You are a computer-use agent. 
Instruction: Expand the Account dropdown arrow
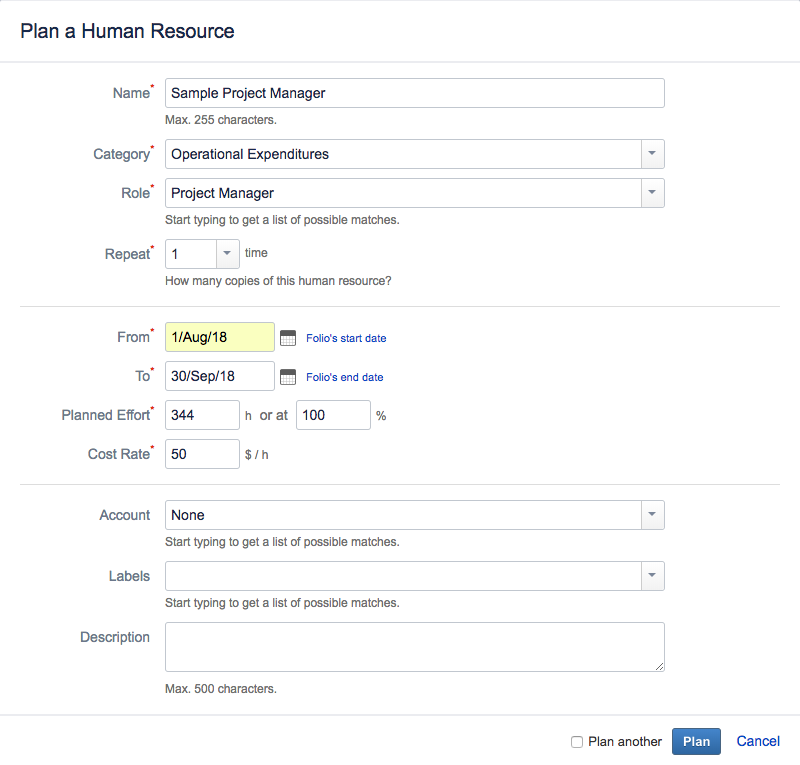[x=652, y=515]
